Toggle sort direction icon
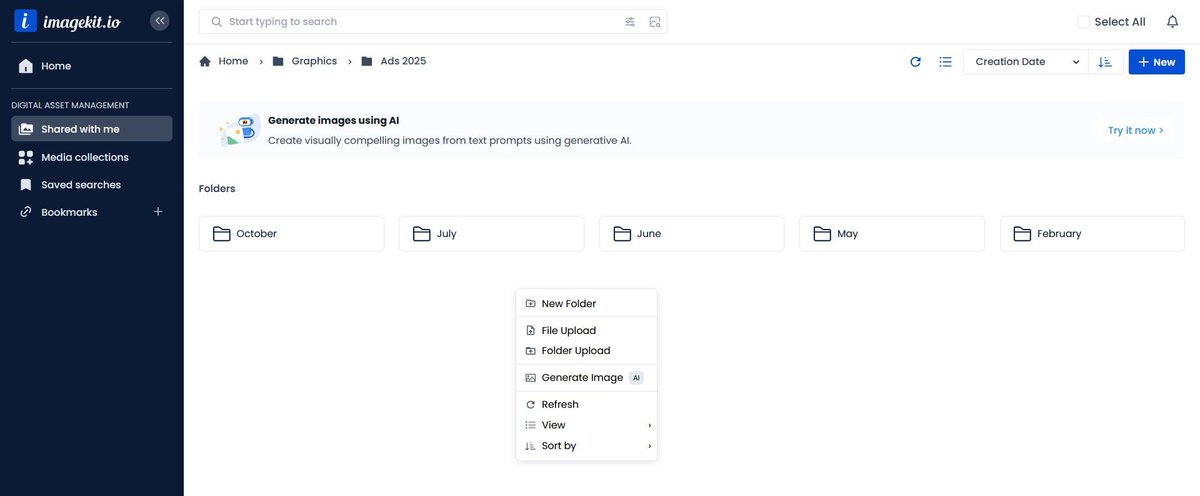Screen dimensions: 1200x496 pyautogui.click(x=1105, y=62)
